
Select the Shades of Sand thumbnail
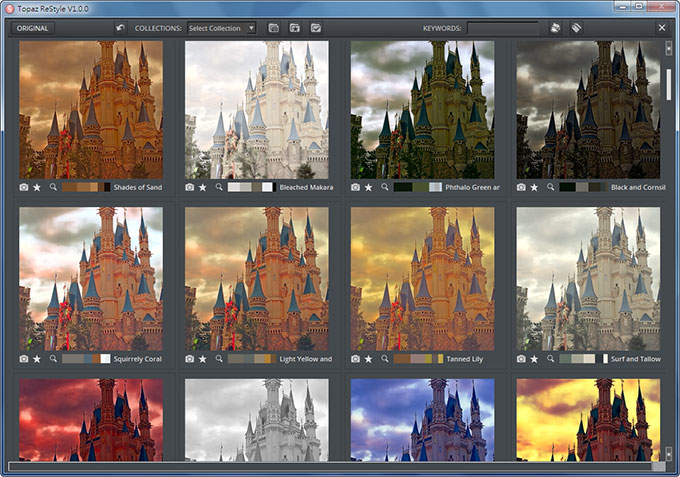(x=91, y=110)
